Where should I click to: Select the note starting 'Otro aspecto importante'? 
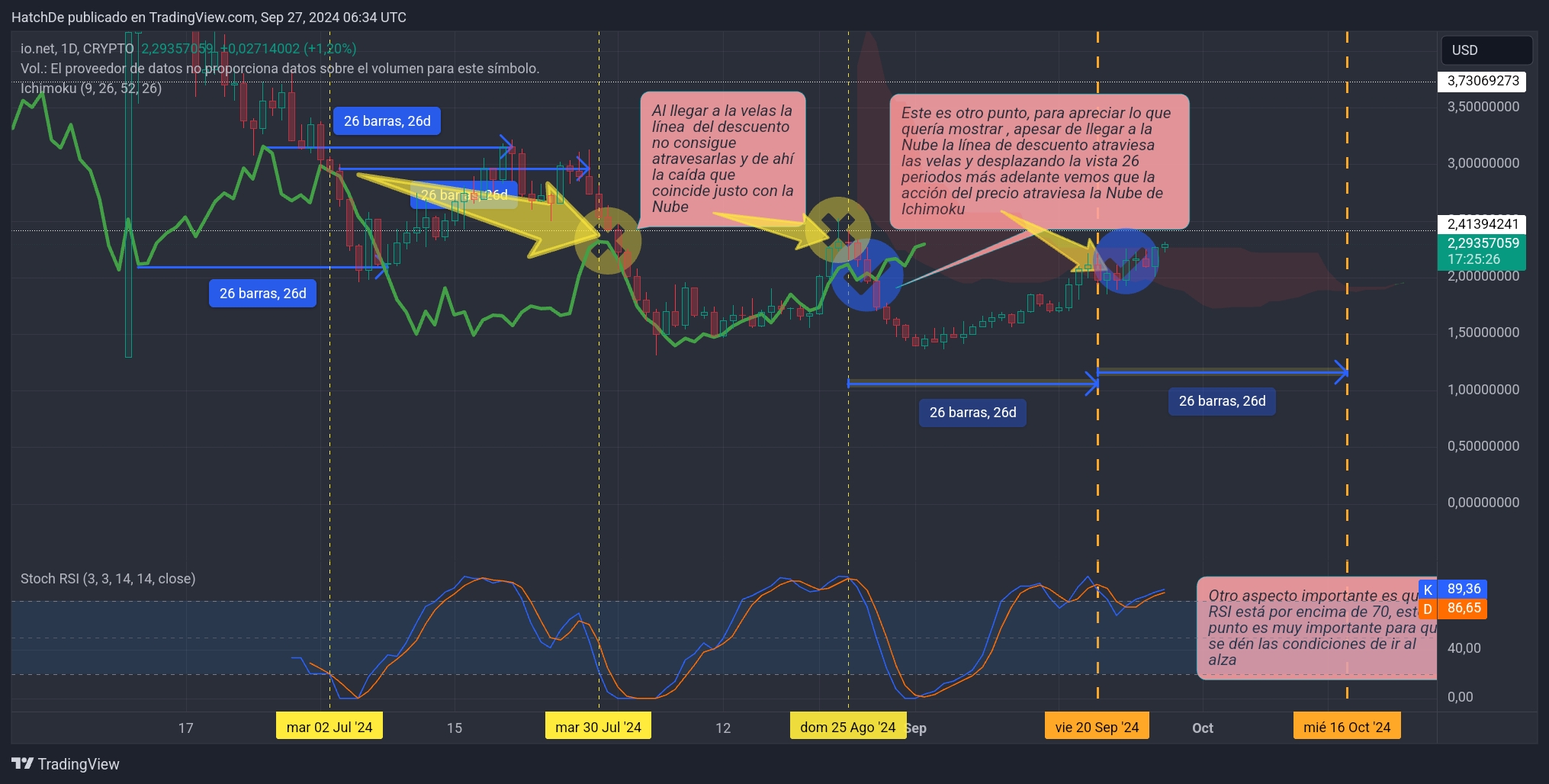click(x=1316, y=628)
